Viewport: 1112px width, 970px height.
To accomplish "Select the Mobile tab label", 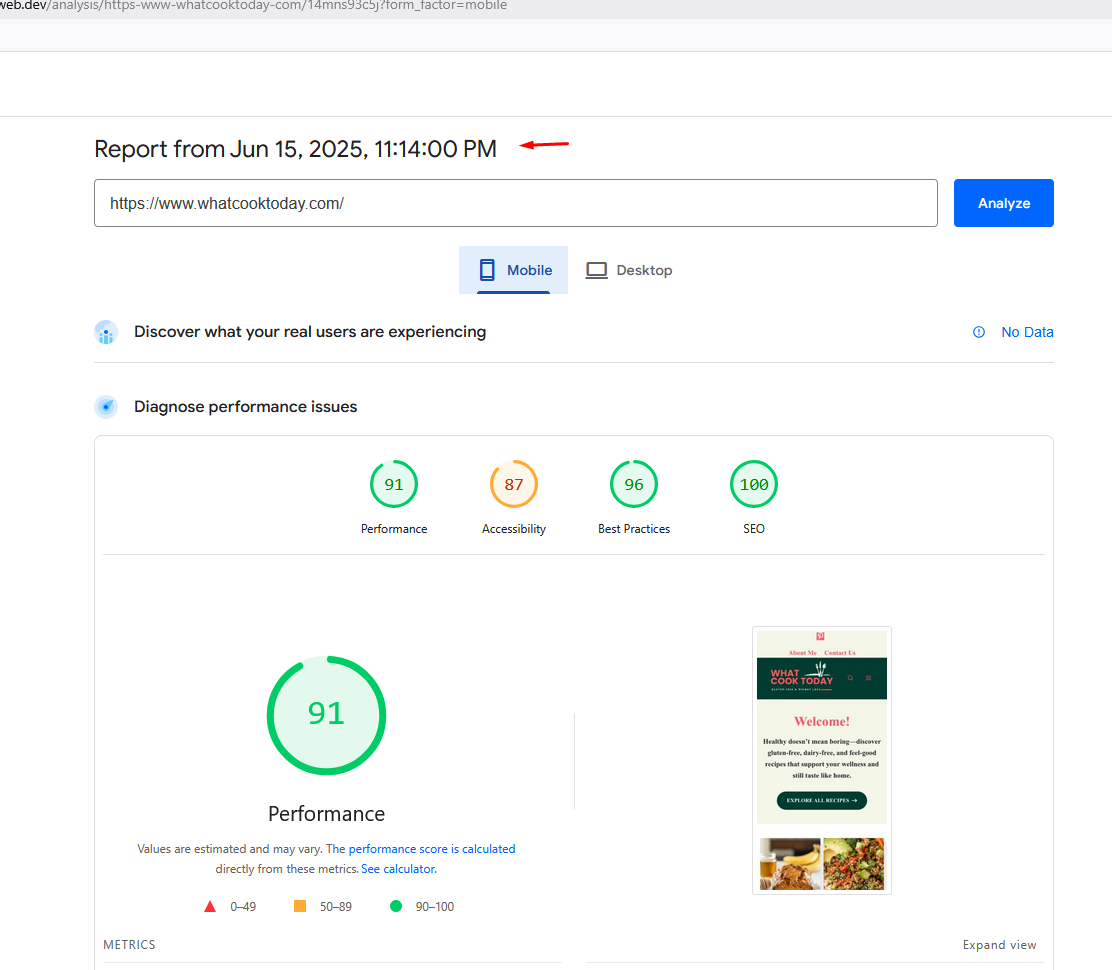I will click(529, 270).
